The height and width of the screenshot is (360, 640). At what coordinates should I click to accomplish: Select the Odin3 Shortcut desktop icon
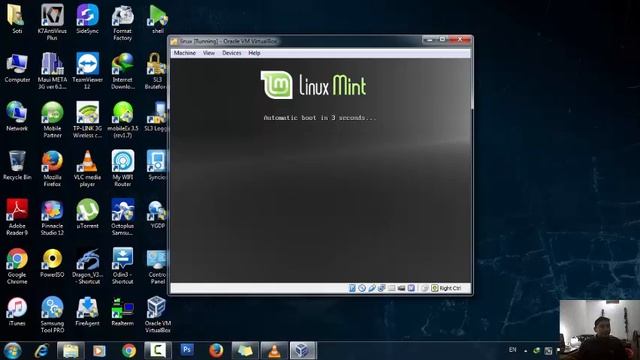(123, 266)
